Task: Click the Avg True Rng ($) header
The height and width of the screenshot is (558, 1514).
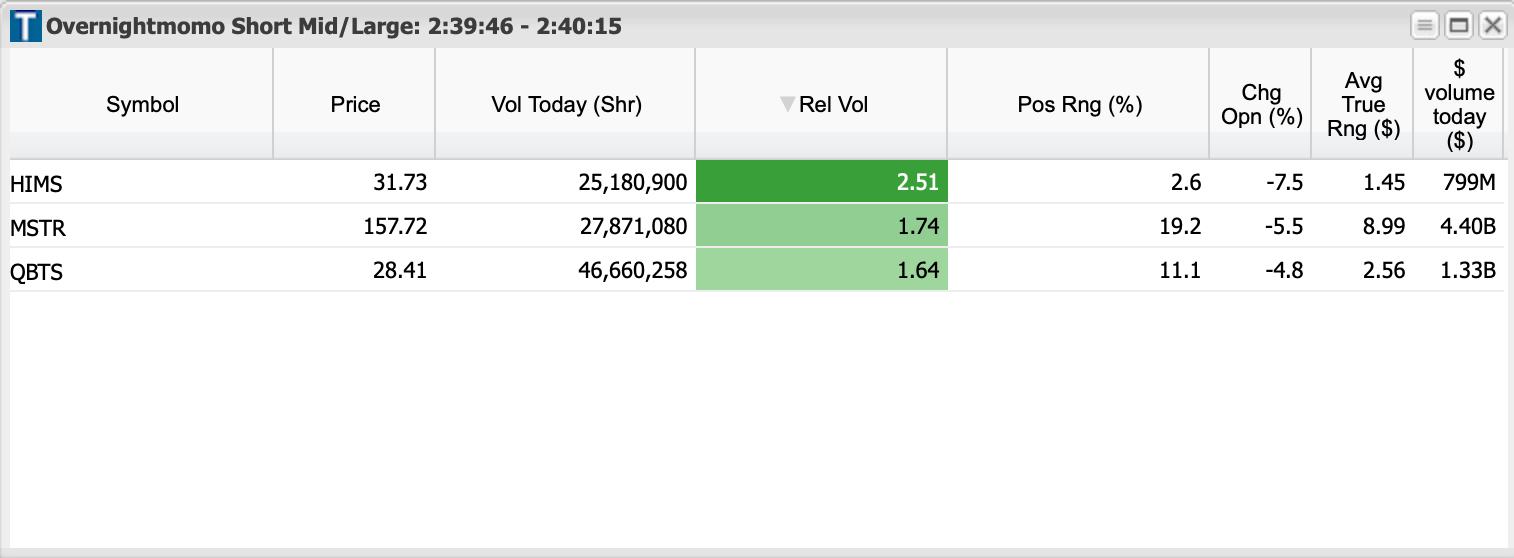Action: [x=1363, y=104]
